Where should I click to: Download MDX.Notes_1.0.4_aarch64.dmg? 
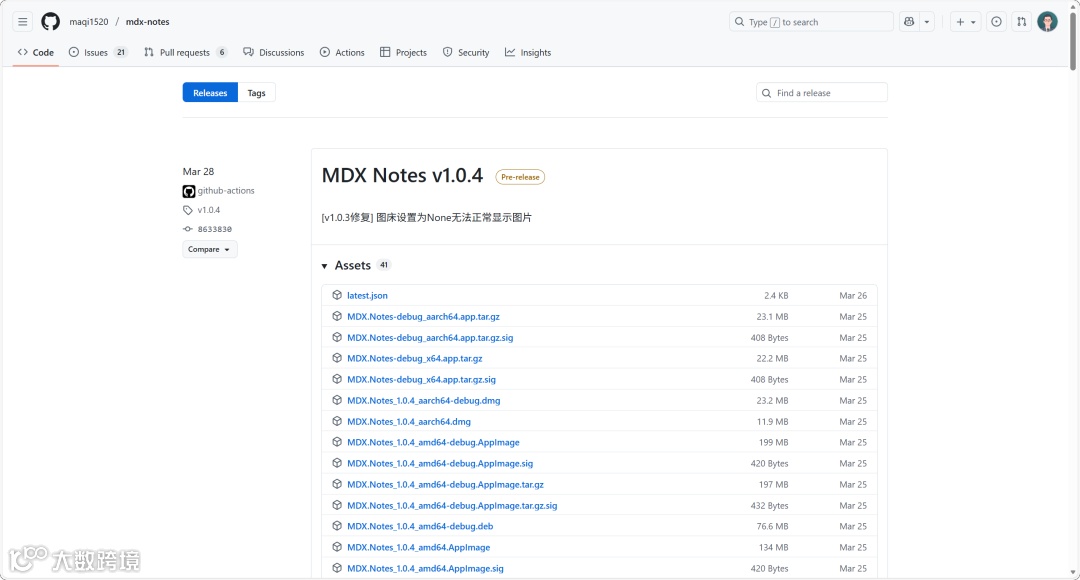click(x=409, y=422)
